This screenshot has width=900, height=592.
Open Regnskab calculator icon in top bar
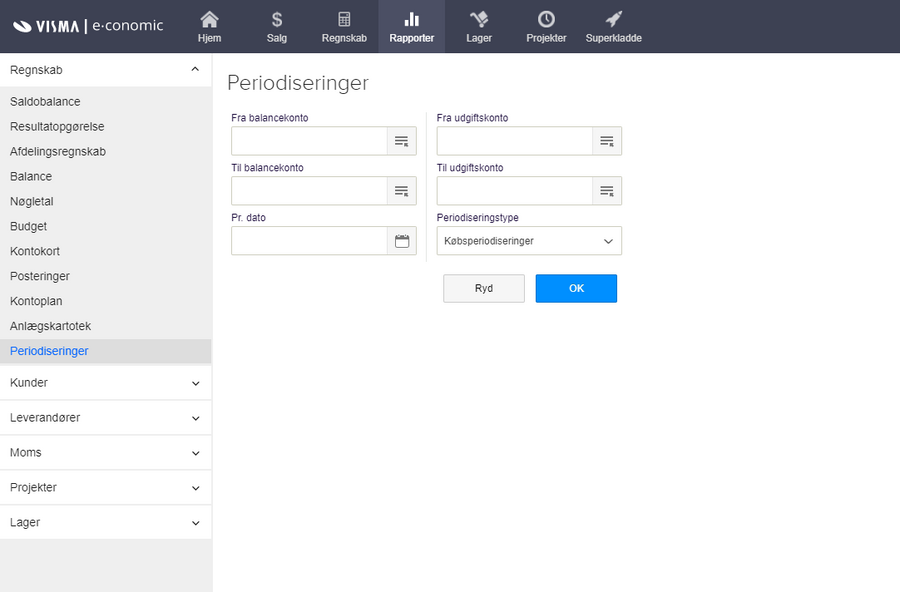(344, 20)
